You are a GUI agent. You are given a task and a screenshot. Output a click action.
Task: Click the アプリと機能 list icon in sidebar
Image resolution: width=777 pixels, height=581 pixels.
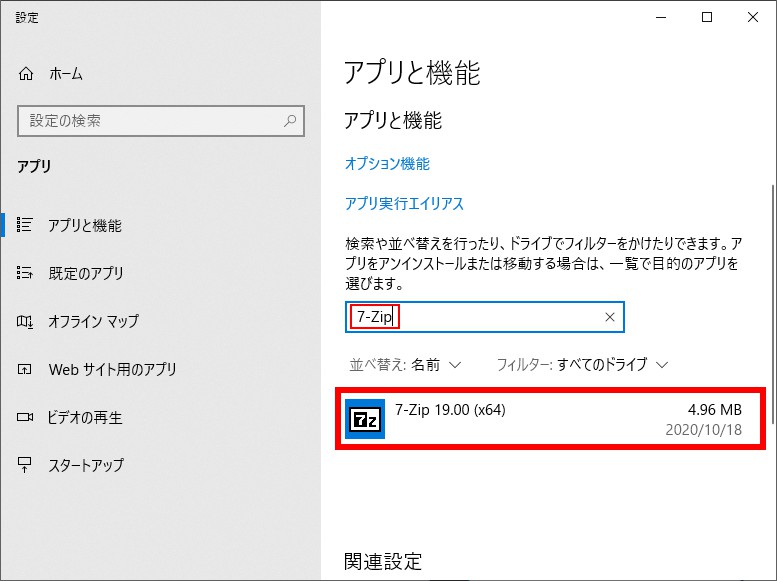click(24, 225)
